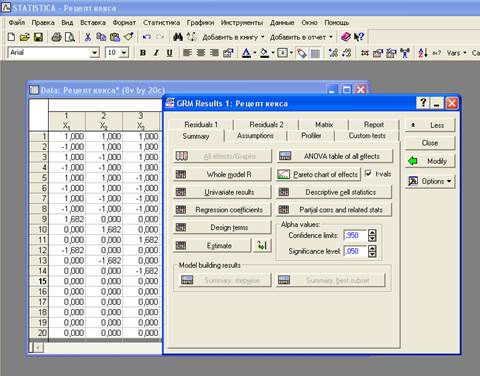Viewport: 480px width, 376px height.
Task: Switch to the Custom tests tab
Action: pyautogui.click(x=367, y=136)
